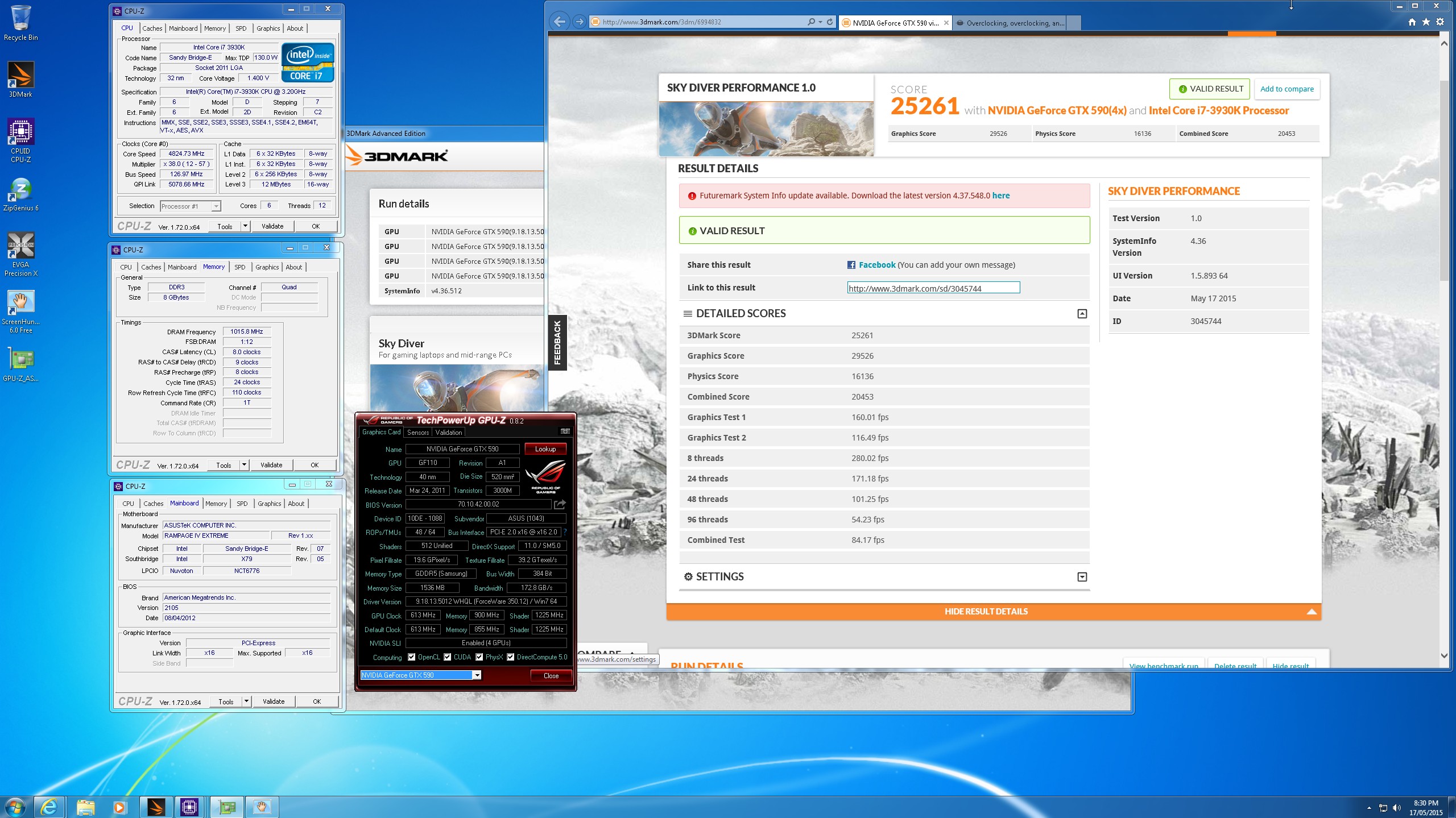
Task: Click the GPU-Z BIOS export icon
Action: click(560, 505)
